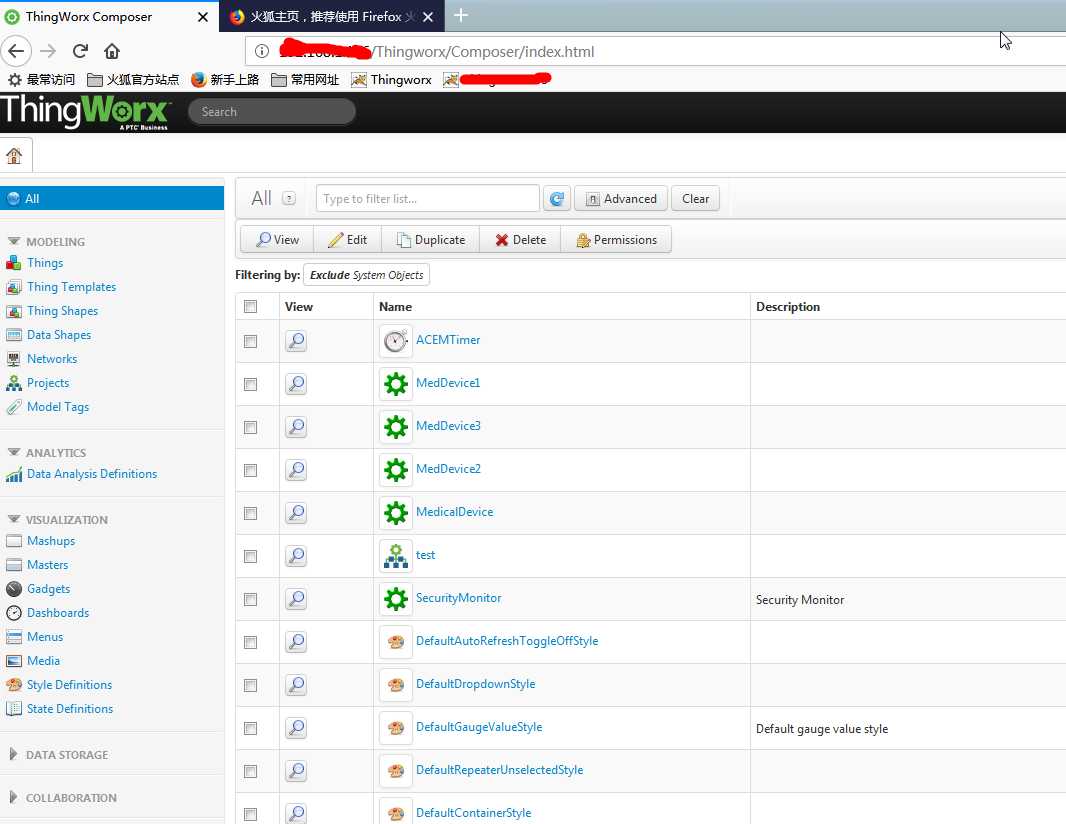Open the DefaultRepeaterUnselectedStyle link
Viewport: 1066px width, 824px height.
500,770
